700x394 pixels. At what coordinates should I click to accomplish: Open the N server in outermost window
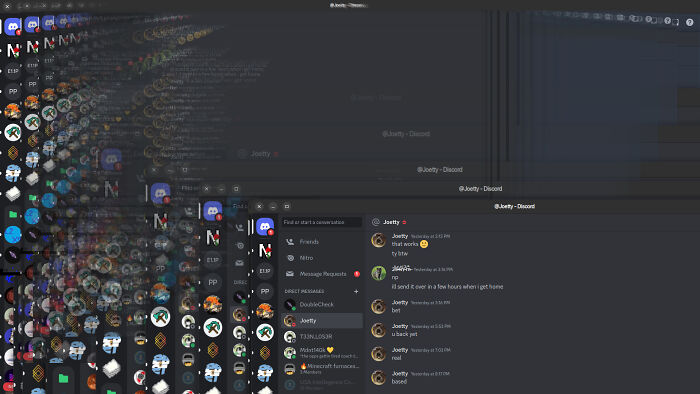click(x=13, y=50)
